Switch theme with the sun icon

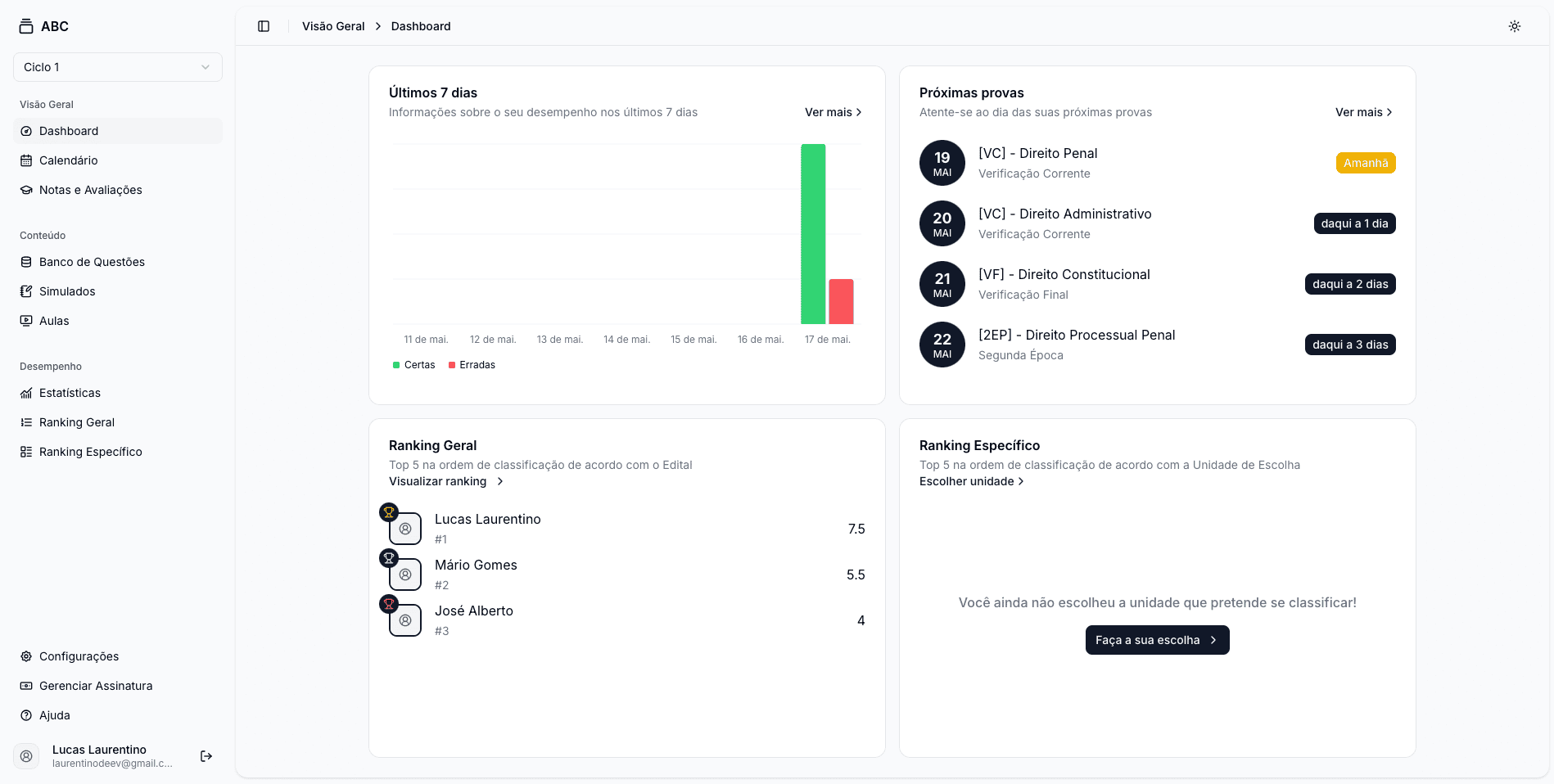[x=1515, y=26]
